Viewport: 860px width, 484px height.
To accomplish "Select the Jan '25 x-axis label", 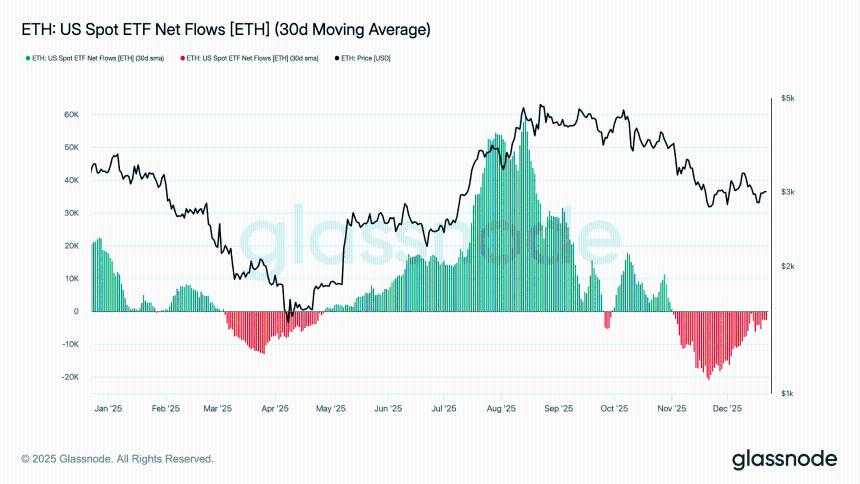I will click(x=108, y=408).
